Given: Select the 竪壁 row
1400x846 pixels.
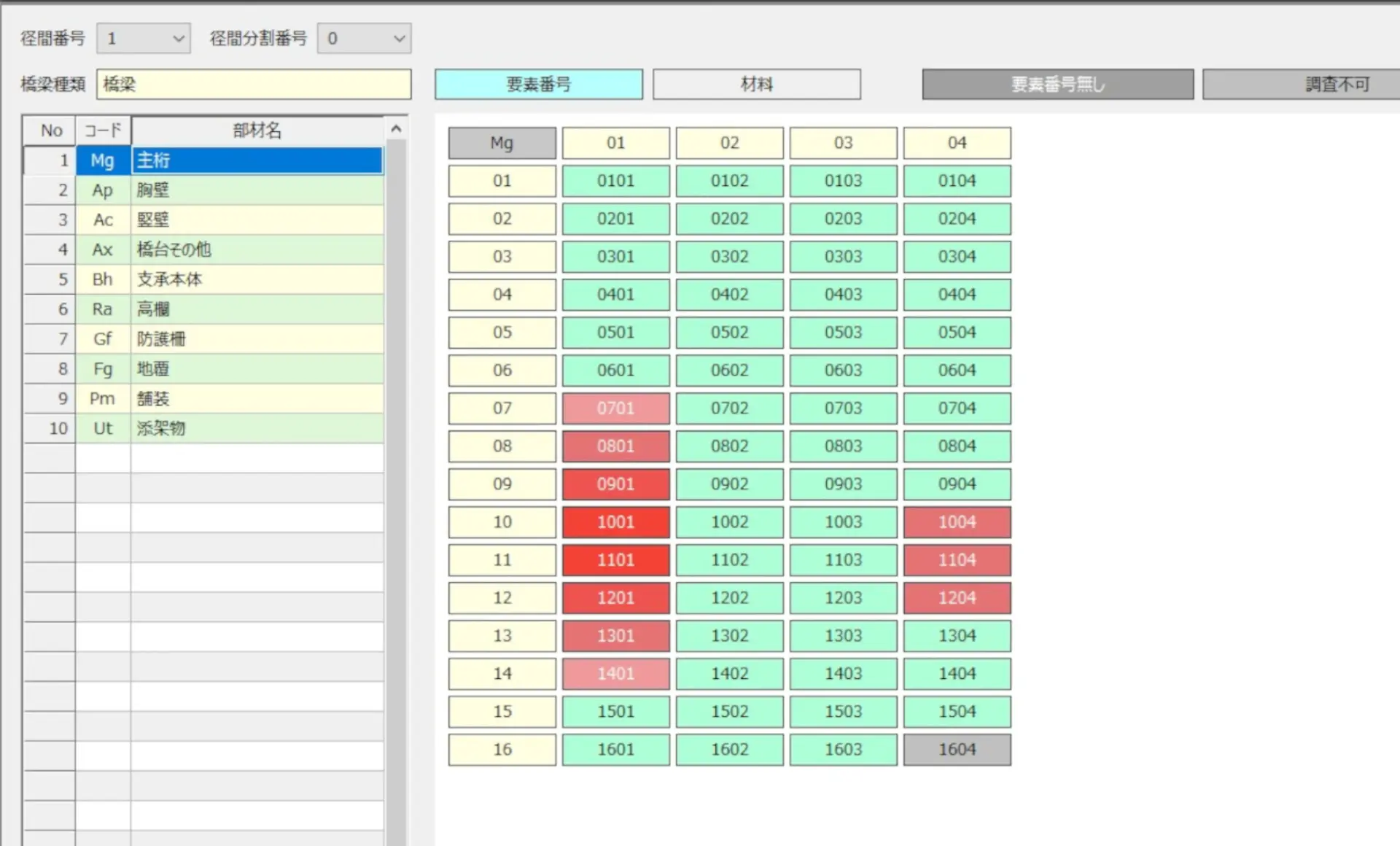Looking at the screenshot, I should tap(203, 220).
